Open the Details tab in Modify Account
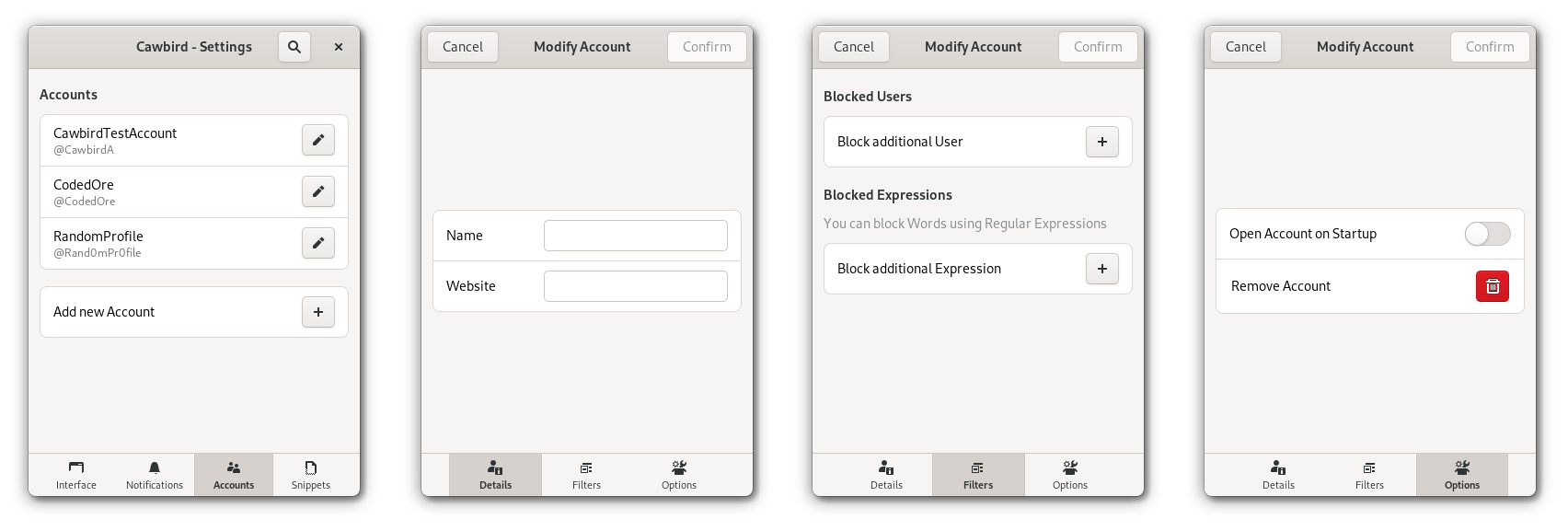Image resolution: width=1568 pixels, height=531 pixels. click(x=495, y=474)
